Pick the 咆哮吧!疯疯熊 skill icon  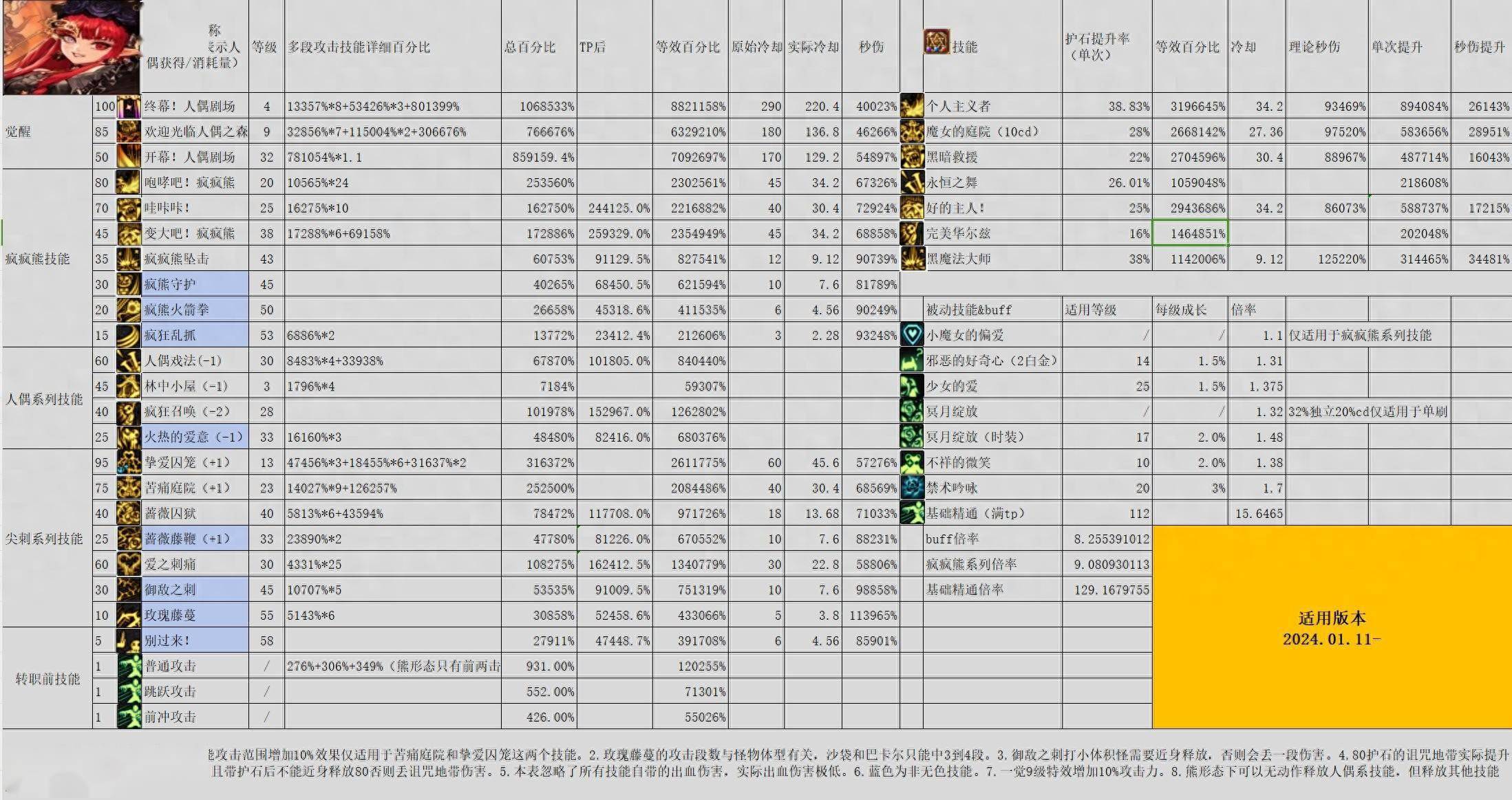[x=129, y=182]
